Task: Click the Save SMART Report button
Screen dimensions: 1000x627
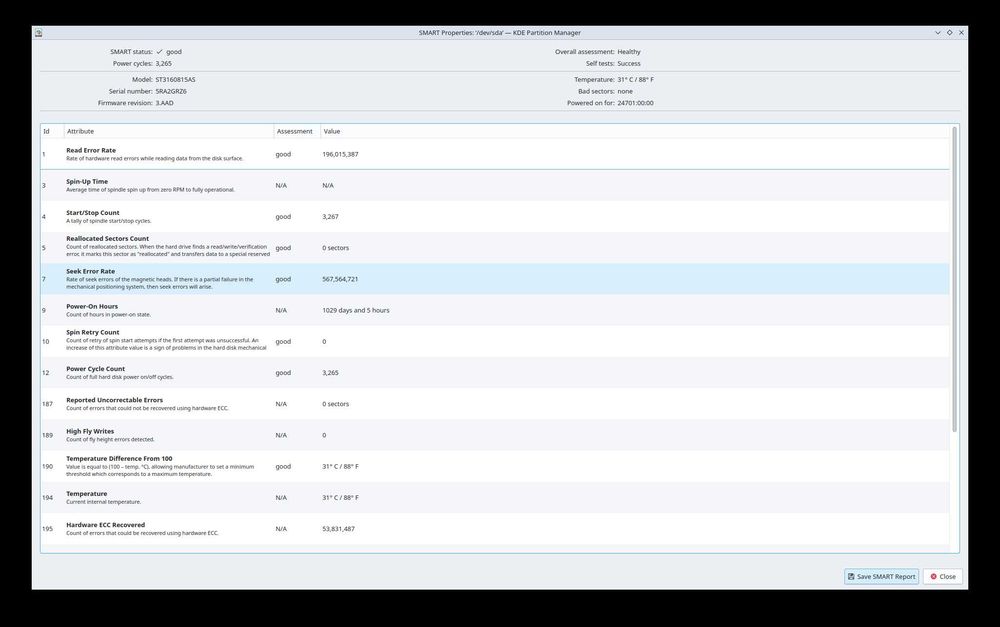Action: 881,576
